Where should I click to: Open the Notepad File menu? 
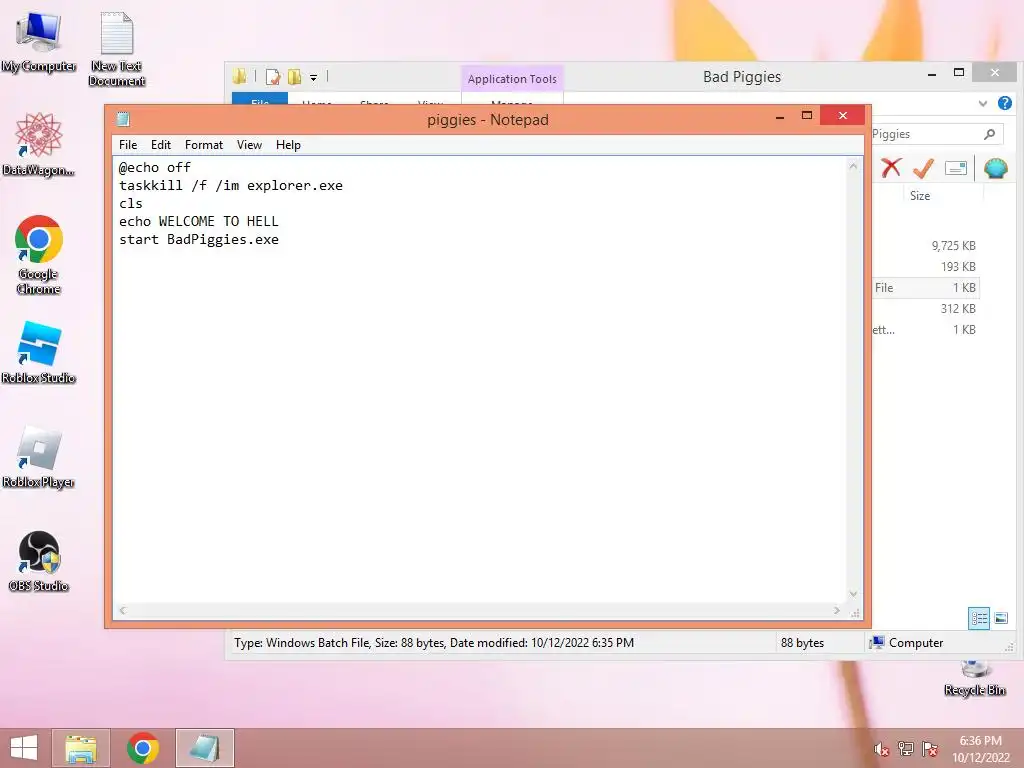click(x=128, y=145)
